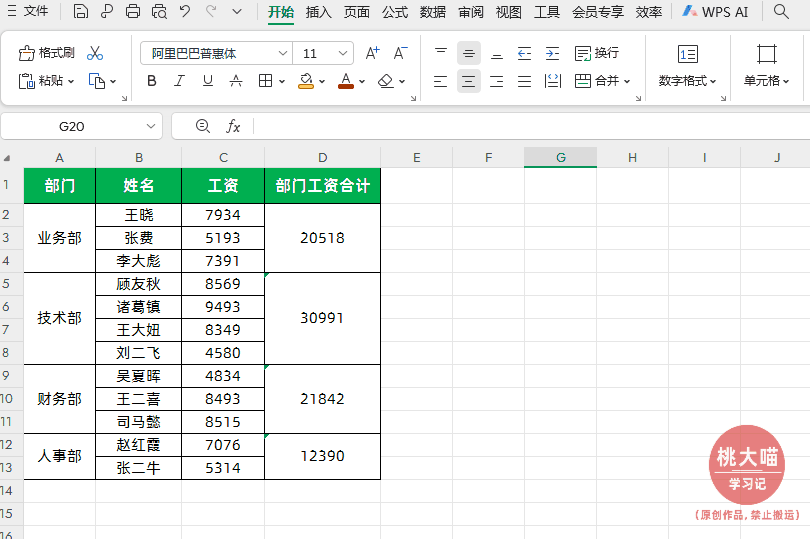Image resolution: width=810 pixels, height=539 pixels.
Task: Open the 会员专享 tab
Action: 598,12
